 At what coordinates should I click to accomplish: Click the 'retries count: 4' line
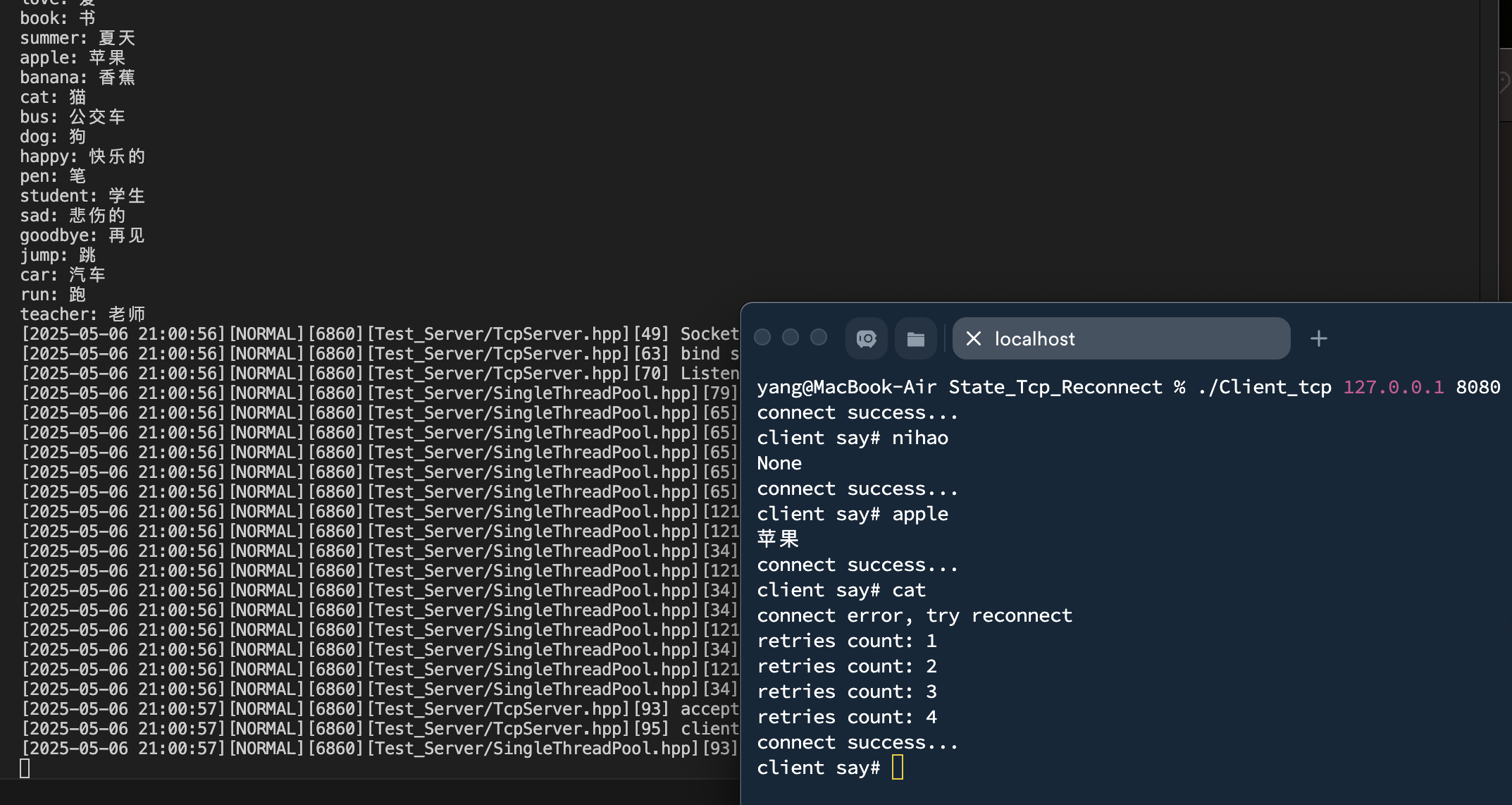[846, 717]
